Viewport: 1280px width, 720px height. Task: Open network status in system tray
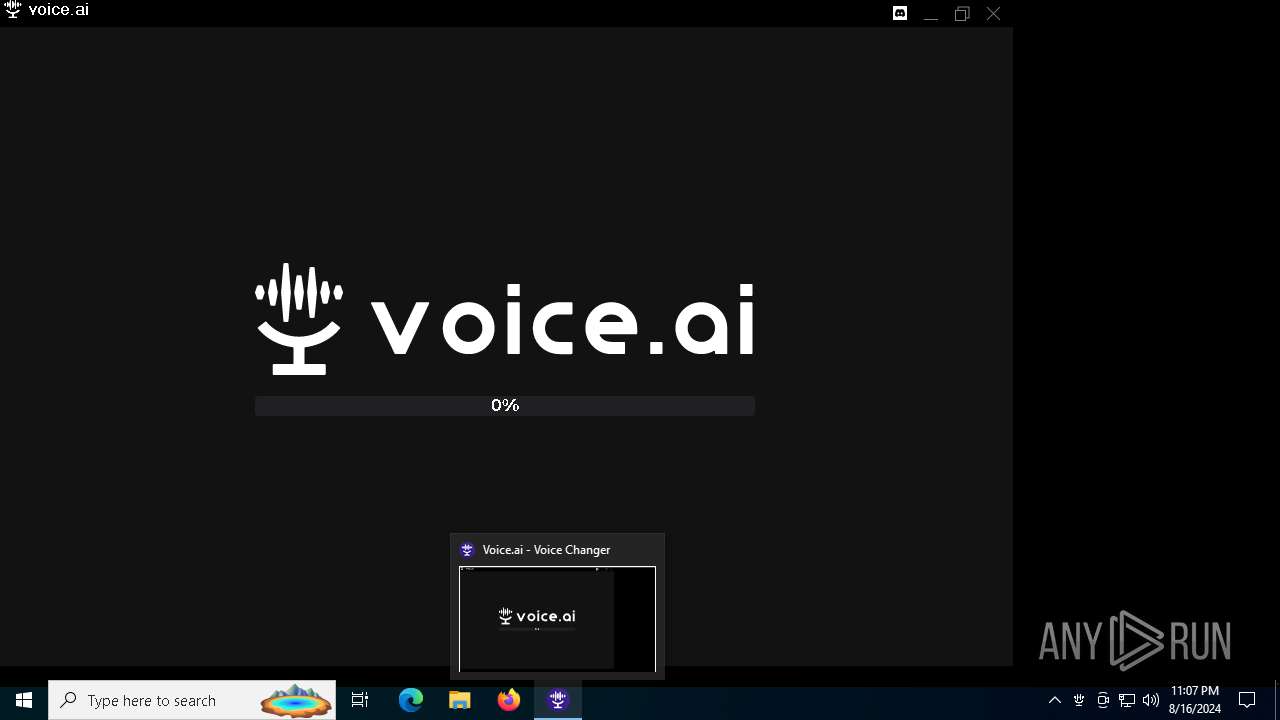(x=1127, y=700)
